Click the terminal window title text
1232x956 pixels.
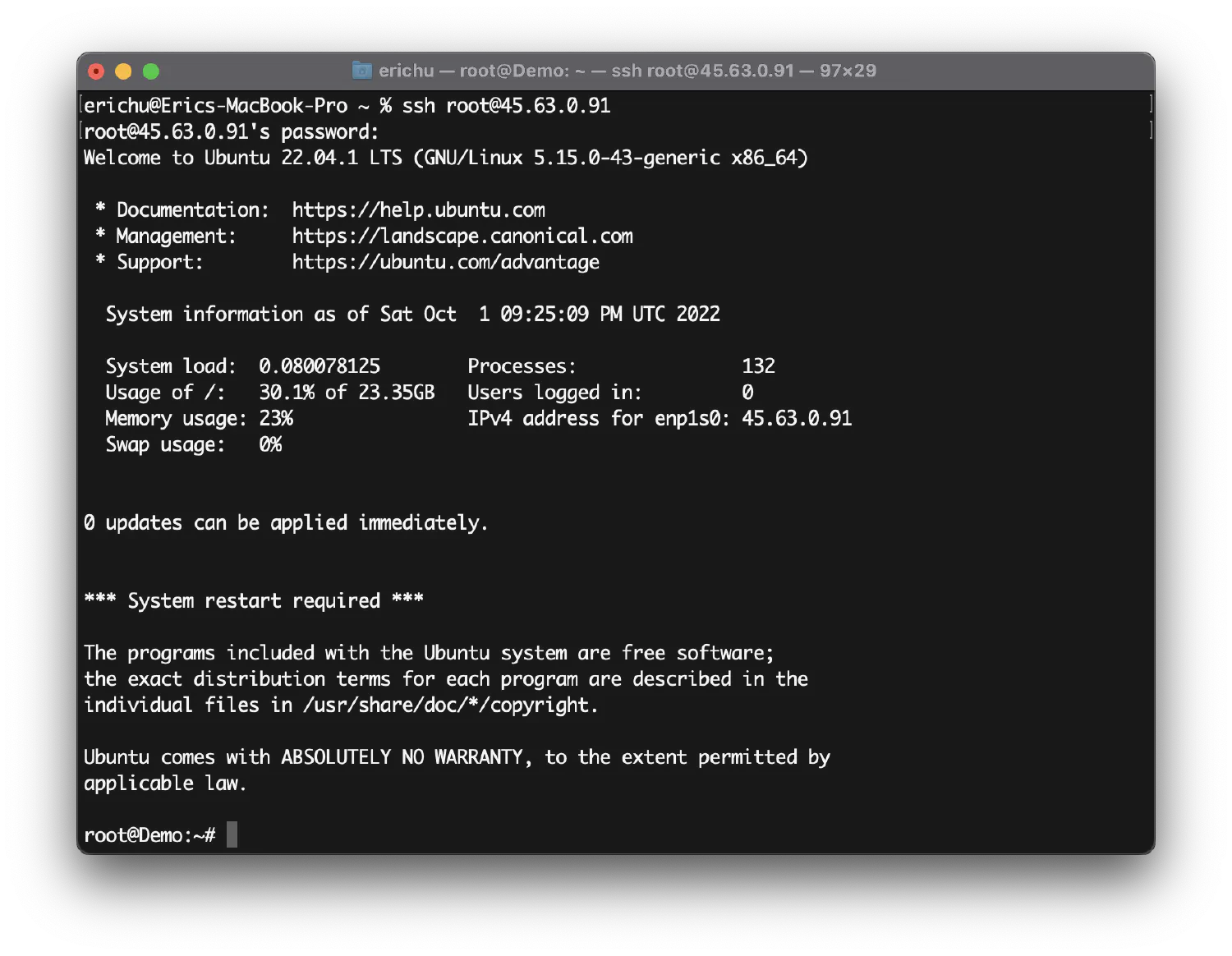point(627,71)
